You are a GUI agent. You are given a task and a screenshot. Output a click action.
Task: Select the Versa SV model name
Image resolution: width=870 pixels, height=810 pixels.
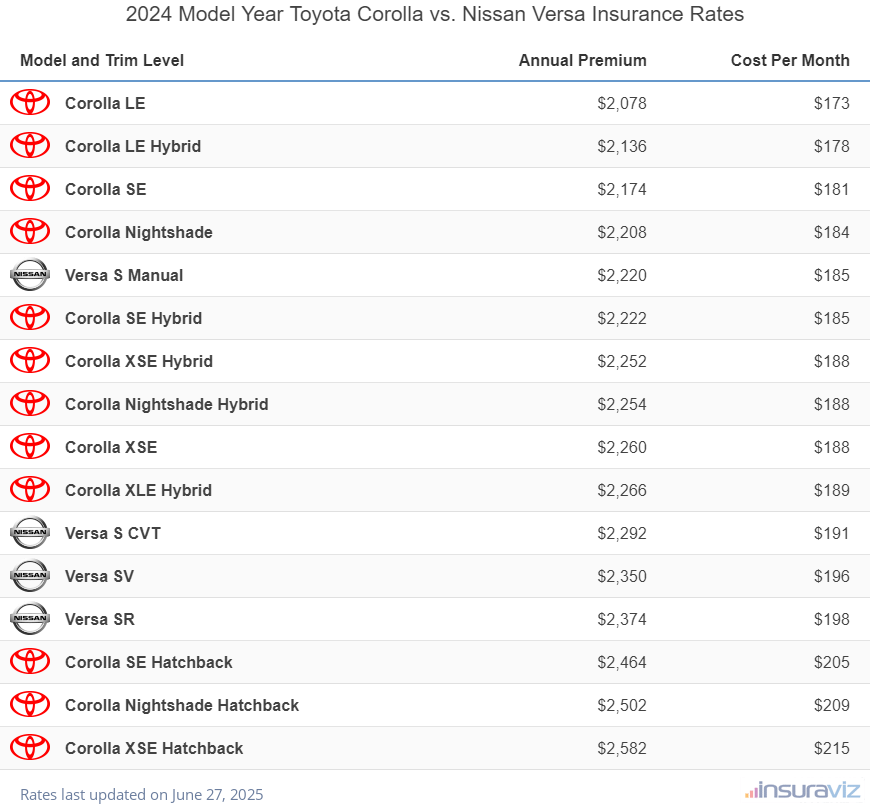point(100,576)
